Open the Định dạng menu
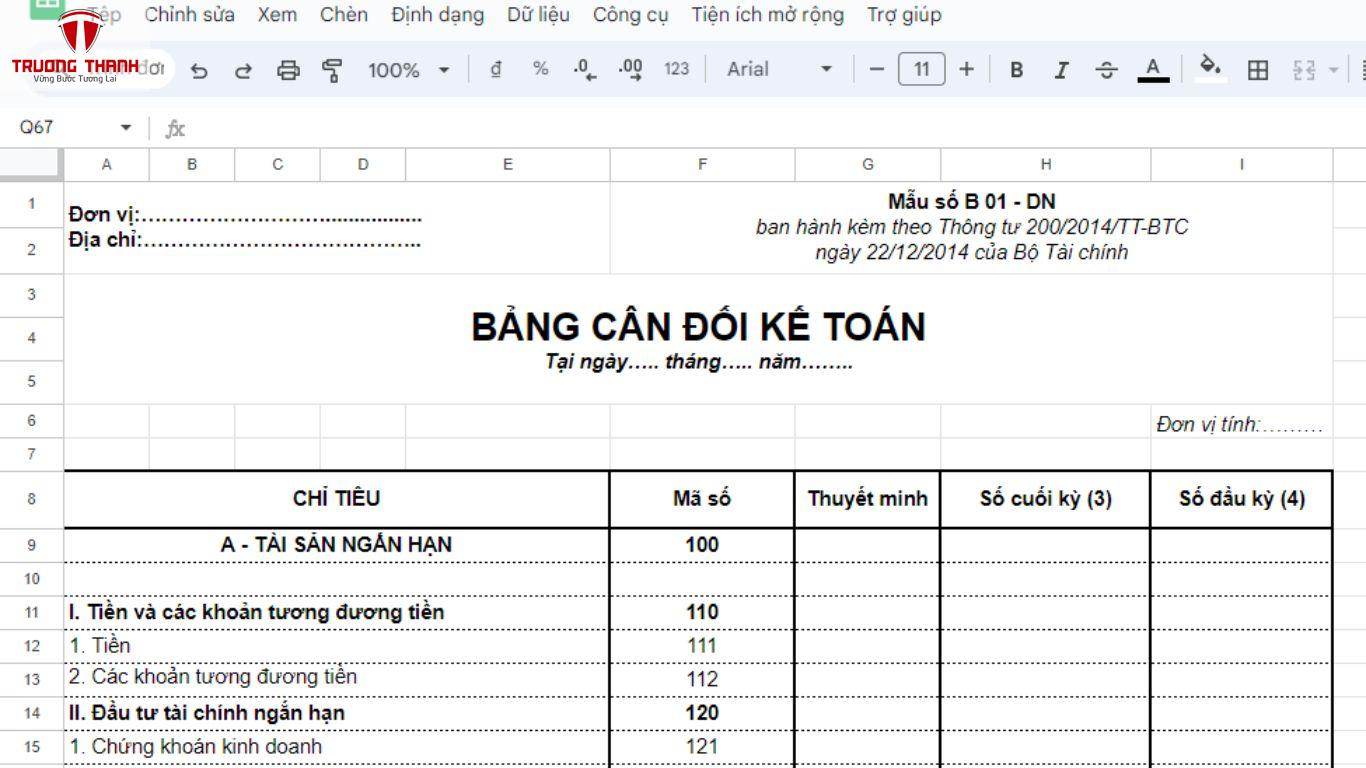The image size is (1366, 768). click(x=438, y=15)
